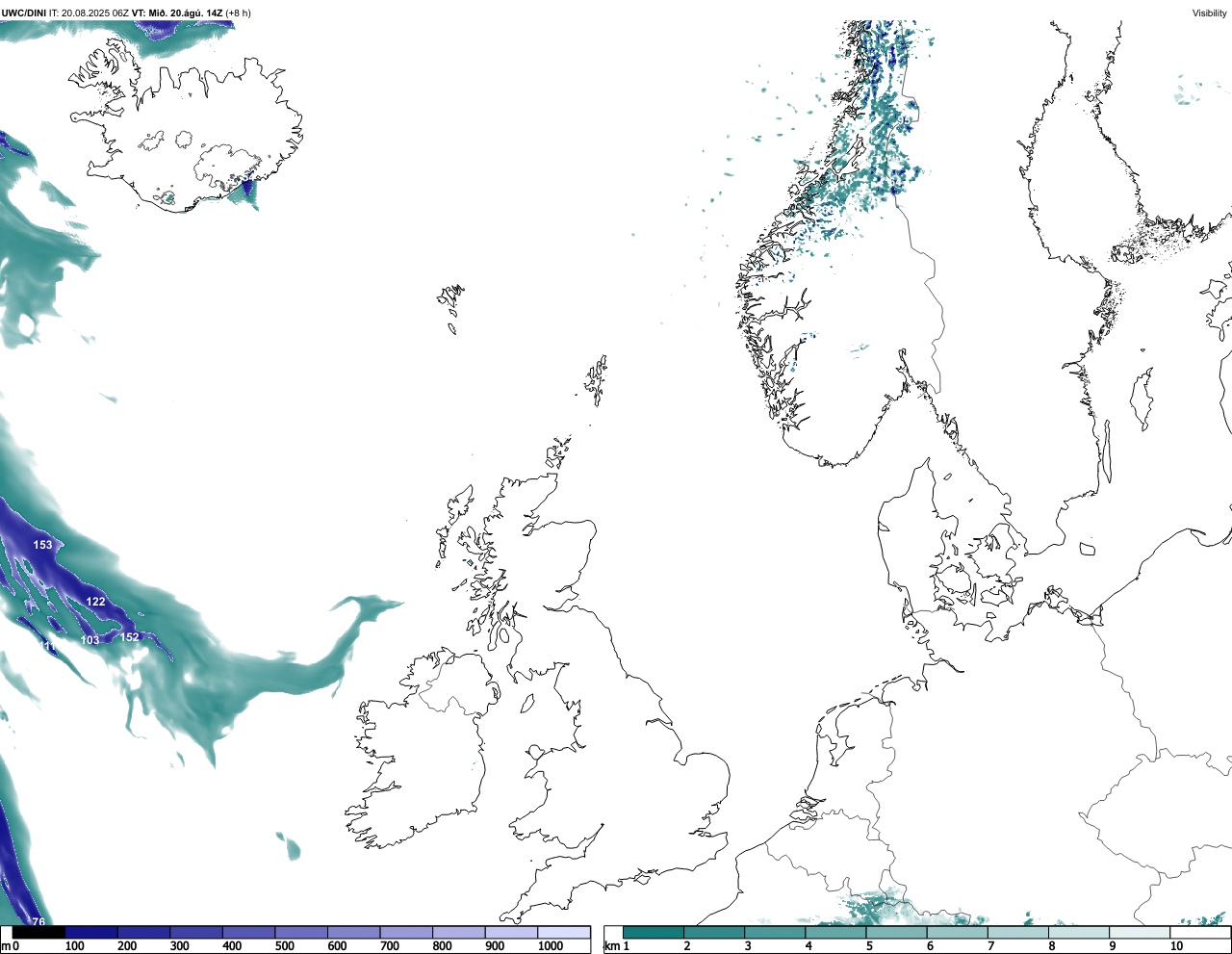Click the "122" visibility value on the map
The image size is (1232, 954).
click(95, 602)
